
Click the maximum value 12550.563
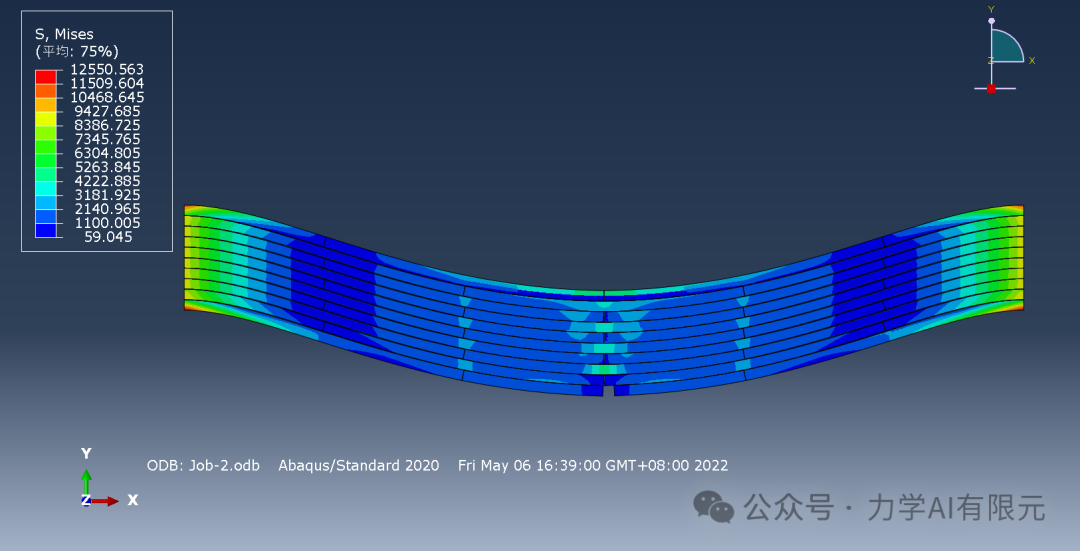pos(107,70)
